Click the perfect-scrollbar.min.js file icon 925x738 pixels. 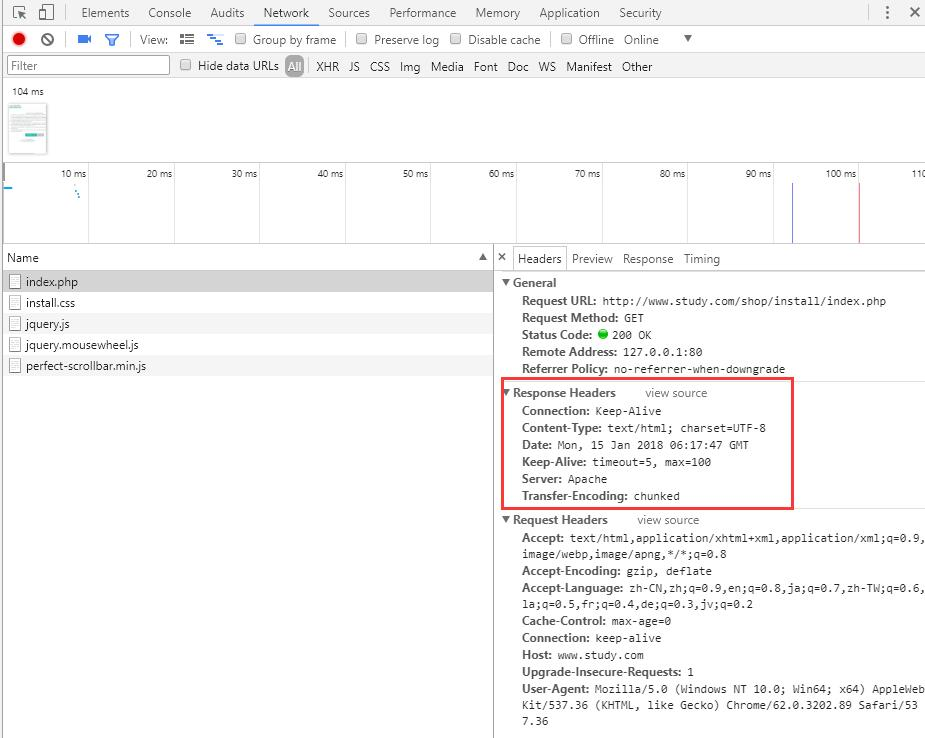(x=15, y=366)
